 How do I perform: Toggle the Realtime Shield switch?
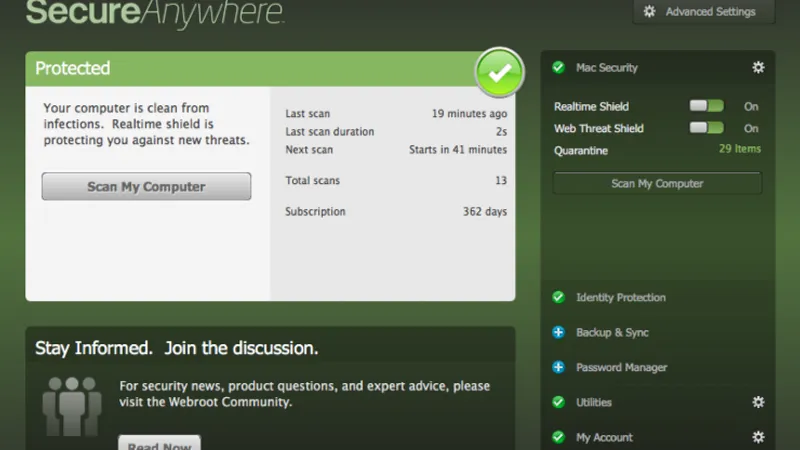tap(706, 106)
